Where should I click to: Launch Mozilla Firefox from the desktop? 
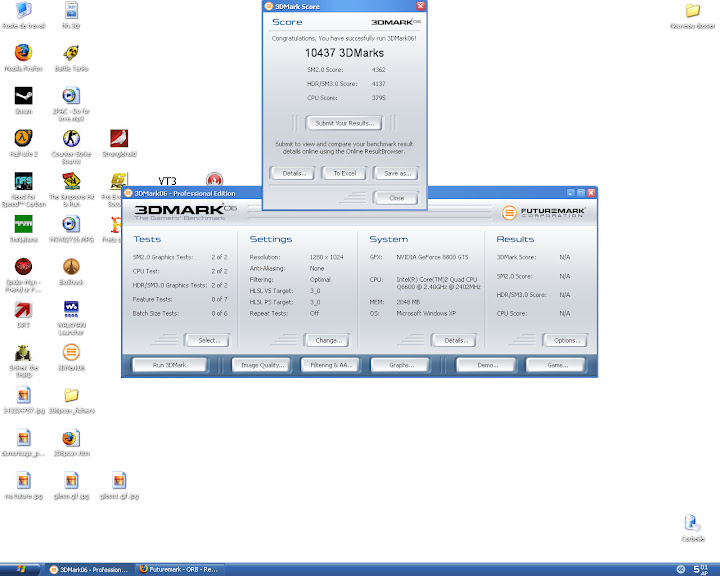coord(23,57)
